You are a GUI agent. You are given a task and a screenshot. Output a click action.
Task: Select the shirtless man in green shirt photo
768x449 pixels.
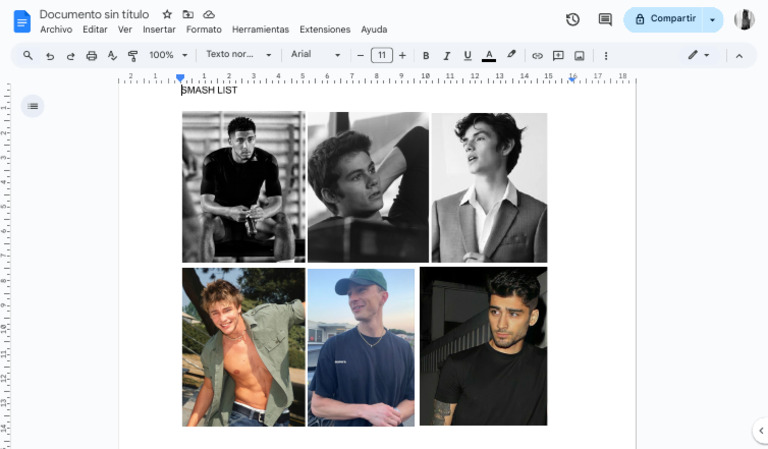coord(243,347)
